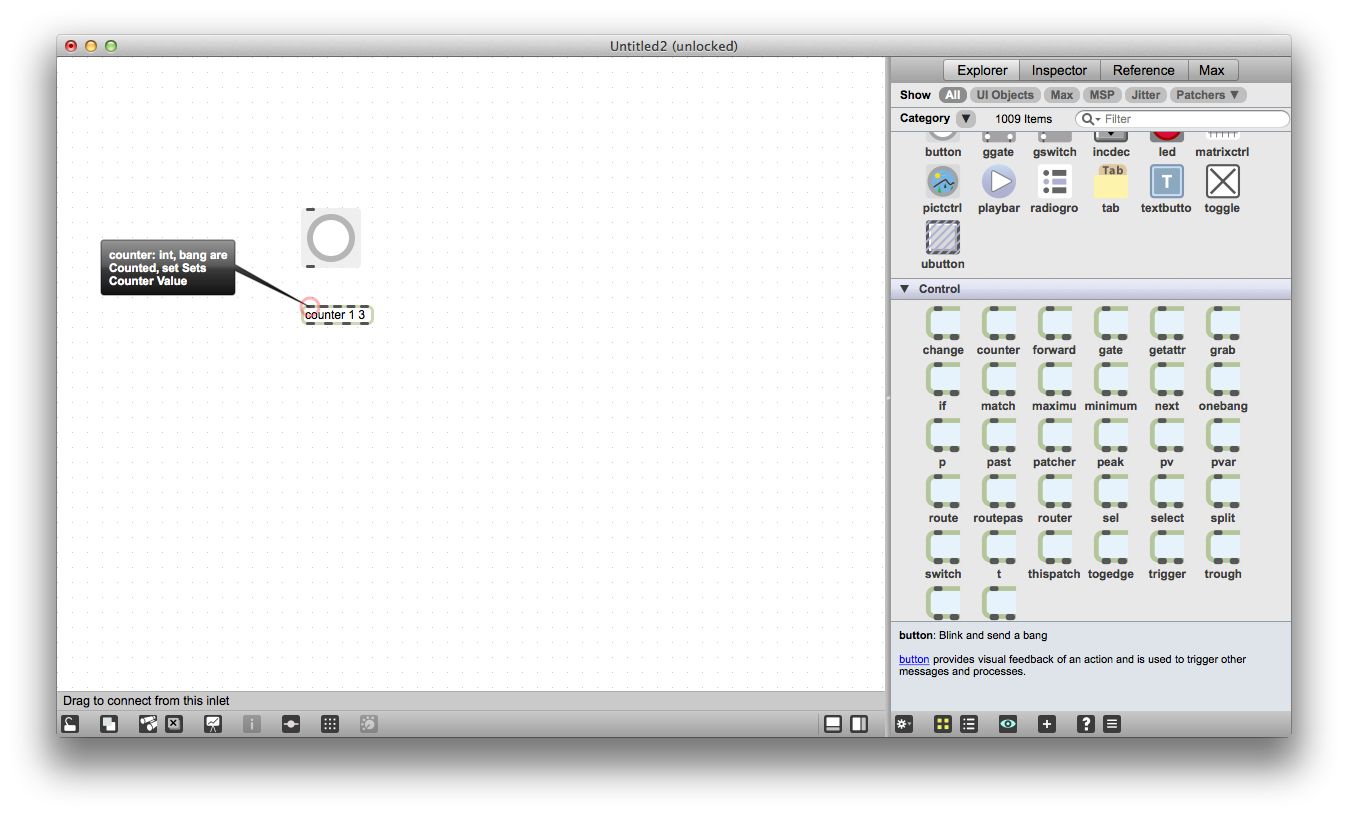Click the Filter search field
Screen dimensions: 1348x816
coord(1183,119)
